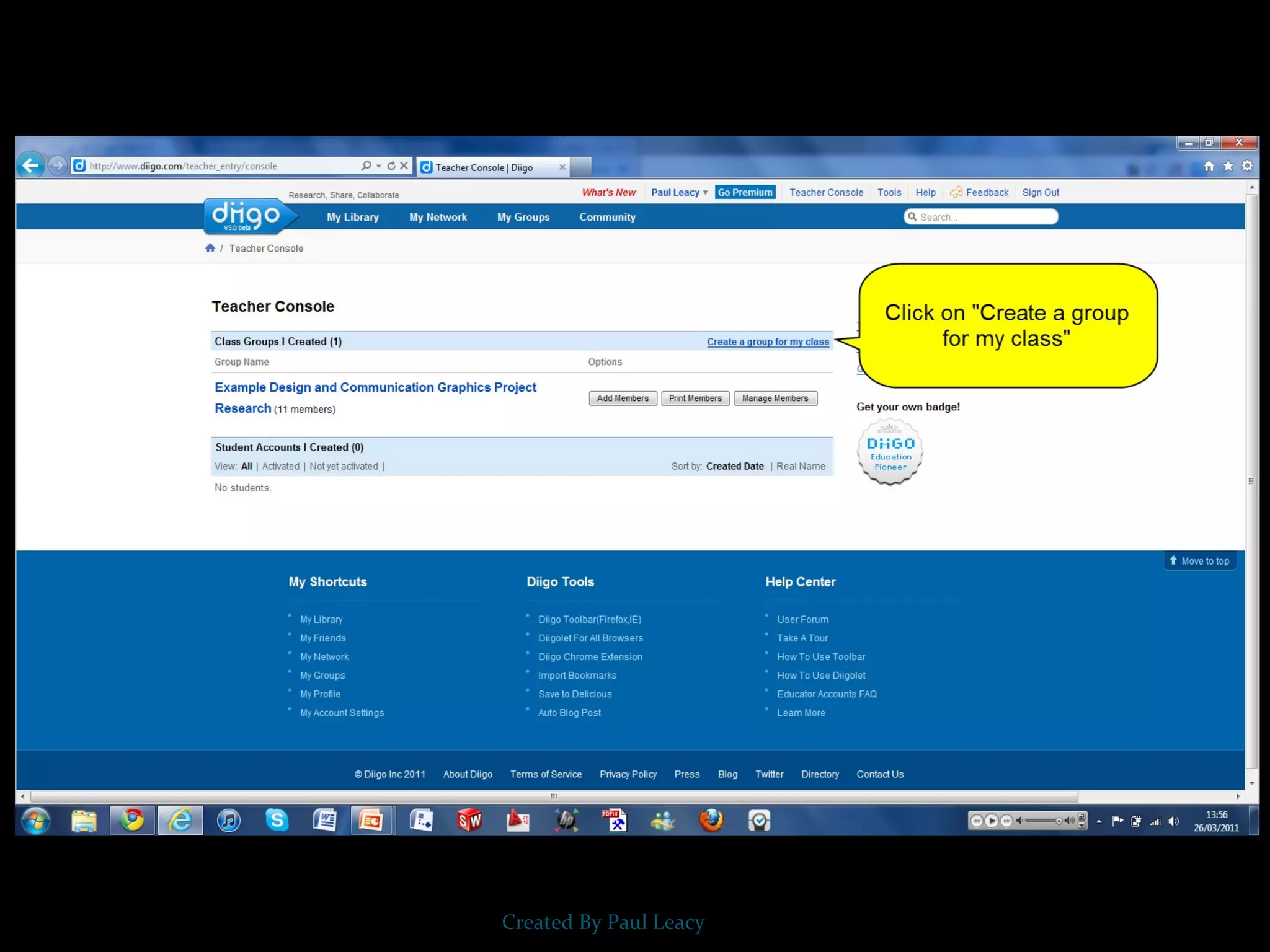1270x952 pixels.
Task: Open the Windows Start button
Action: pos(36,821)
